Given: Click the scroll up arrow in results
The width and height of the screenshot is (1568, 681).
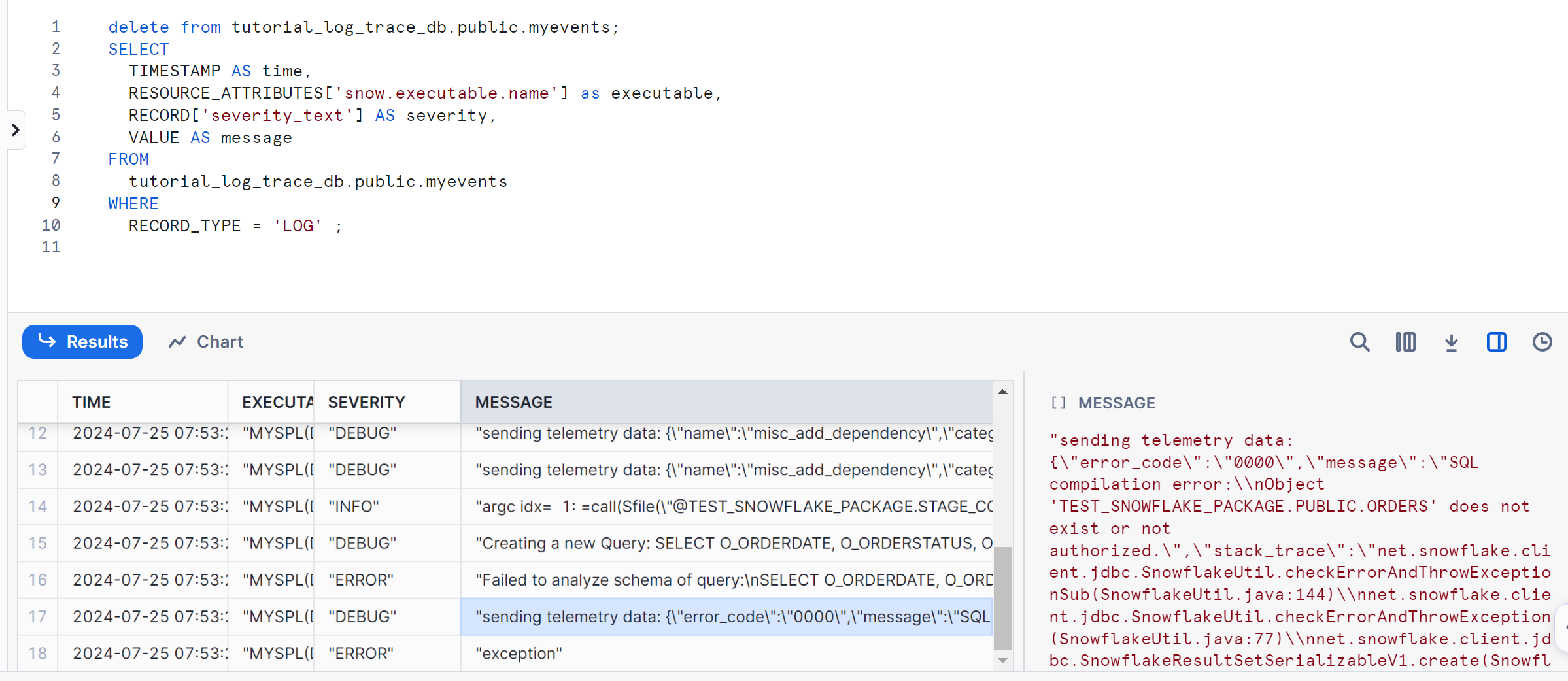Looking at the screenshot, I should (x=1002, y=391).
